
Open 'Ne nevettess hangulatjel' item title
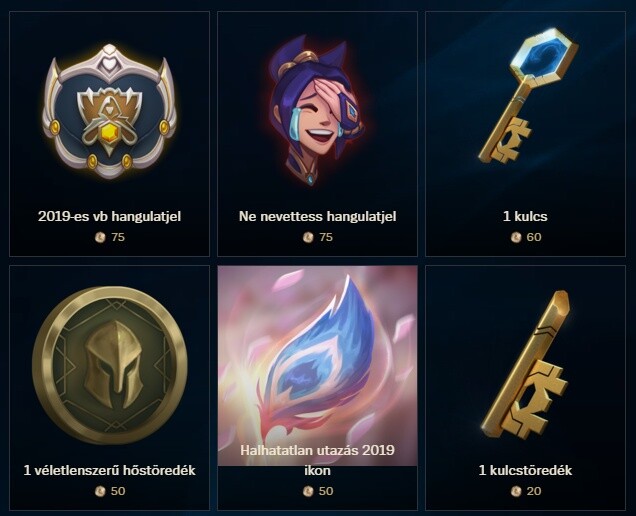[318, 216]
